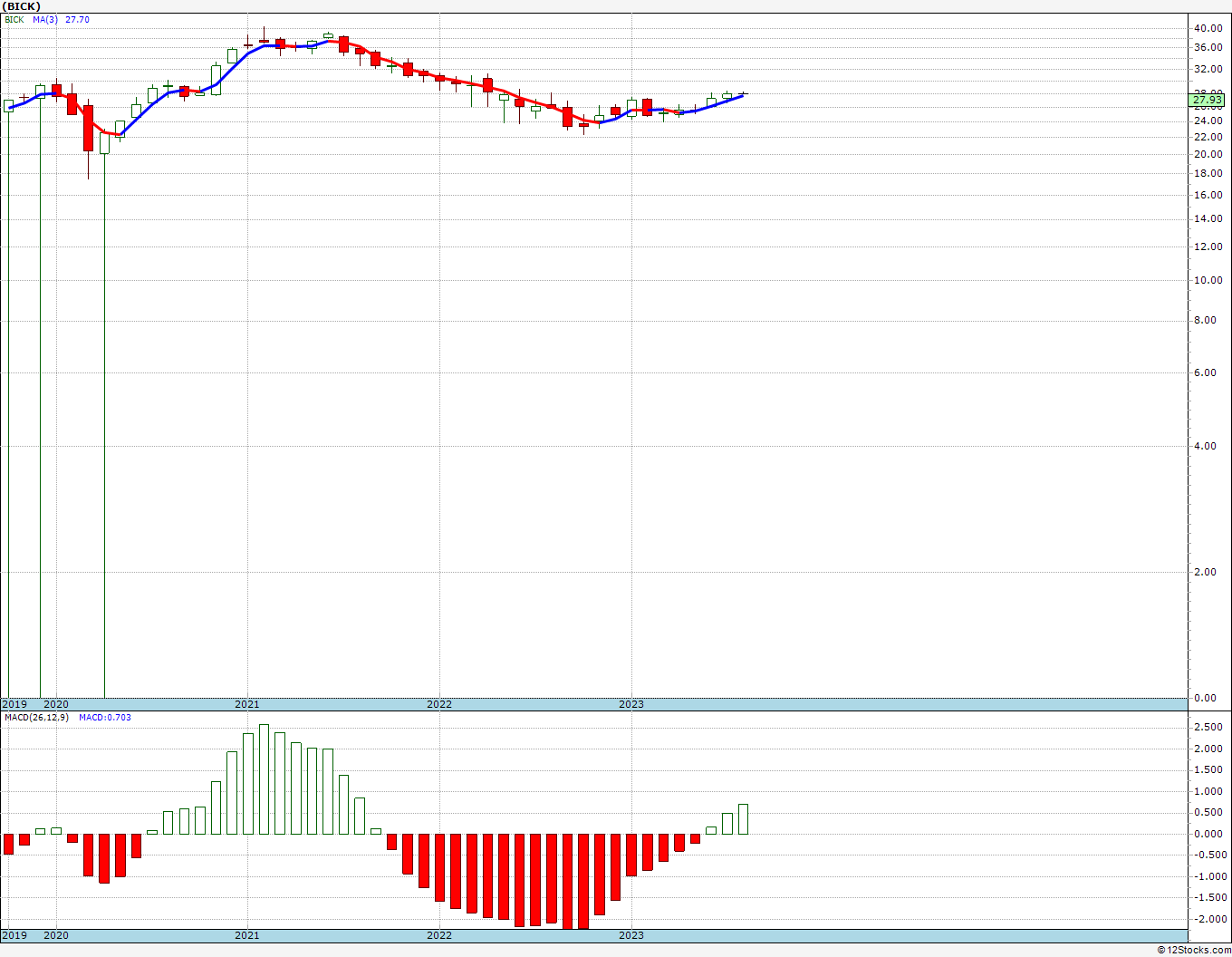Select "2022" on the MACD panel time axis
The width and height of the screenshot is (1232, 957).
pos(439,935)
